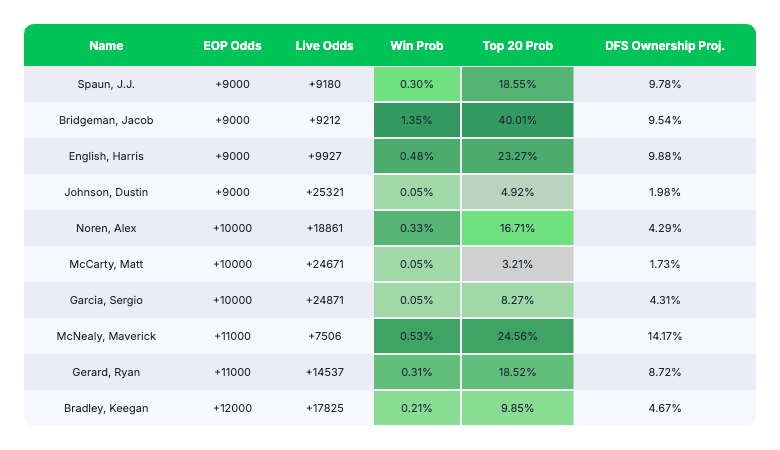The height and width of the screenshot is (450, 780).
Task: Select Garcia, Sergio row name
Action: [x=106, y=300]
